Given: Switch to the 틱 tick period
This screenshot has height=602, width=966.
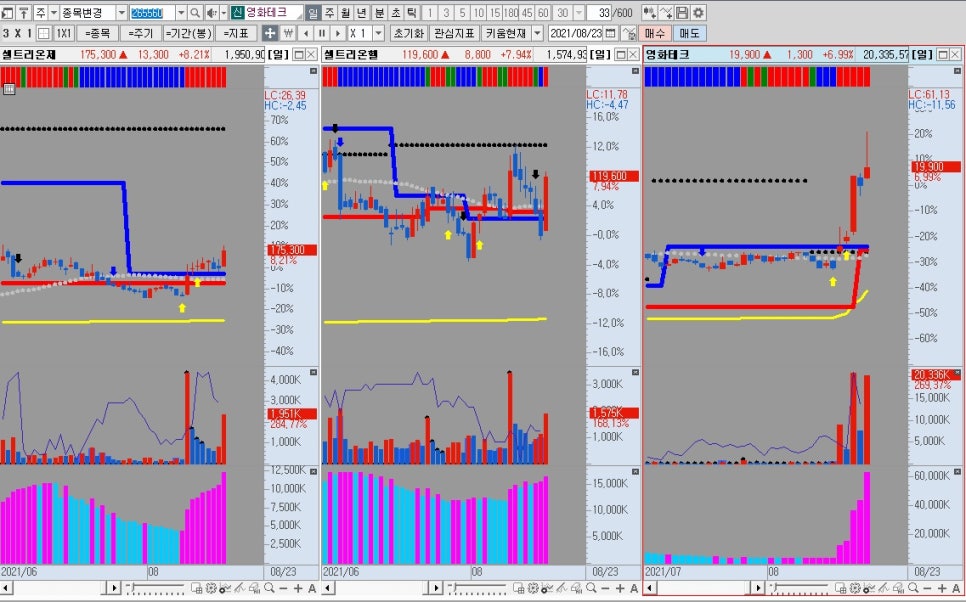Looking at the screenshot, I should pyautogui.click(x=412, y=12).
